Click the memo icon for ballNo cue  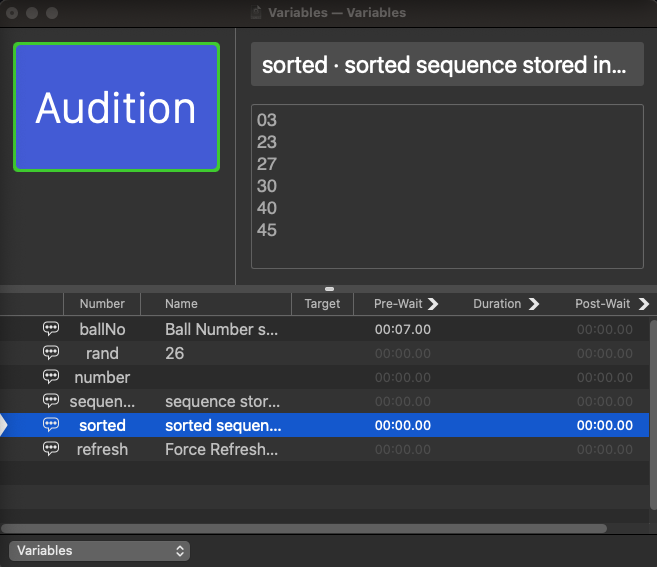[51, 328]
